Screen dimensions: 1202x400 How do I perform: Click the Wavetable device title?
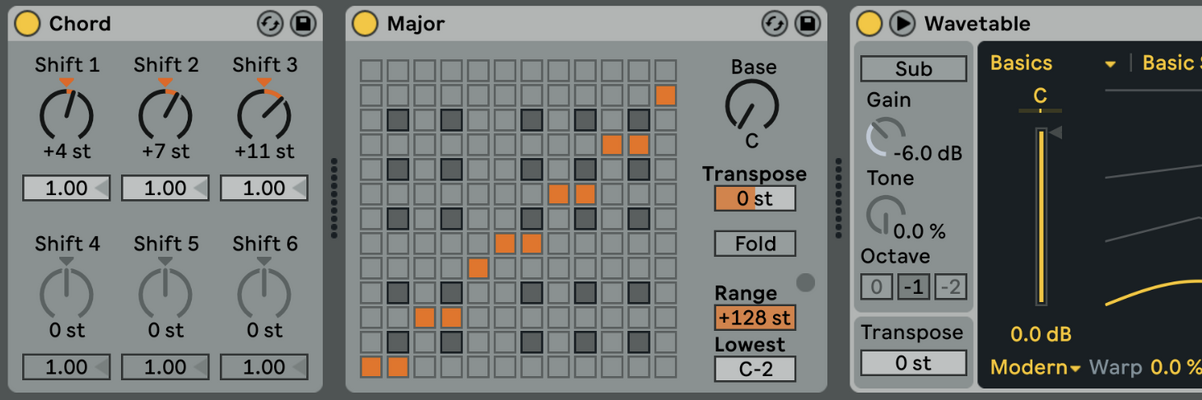977,23
